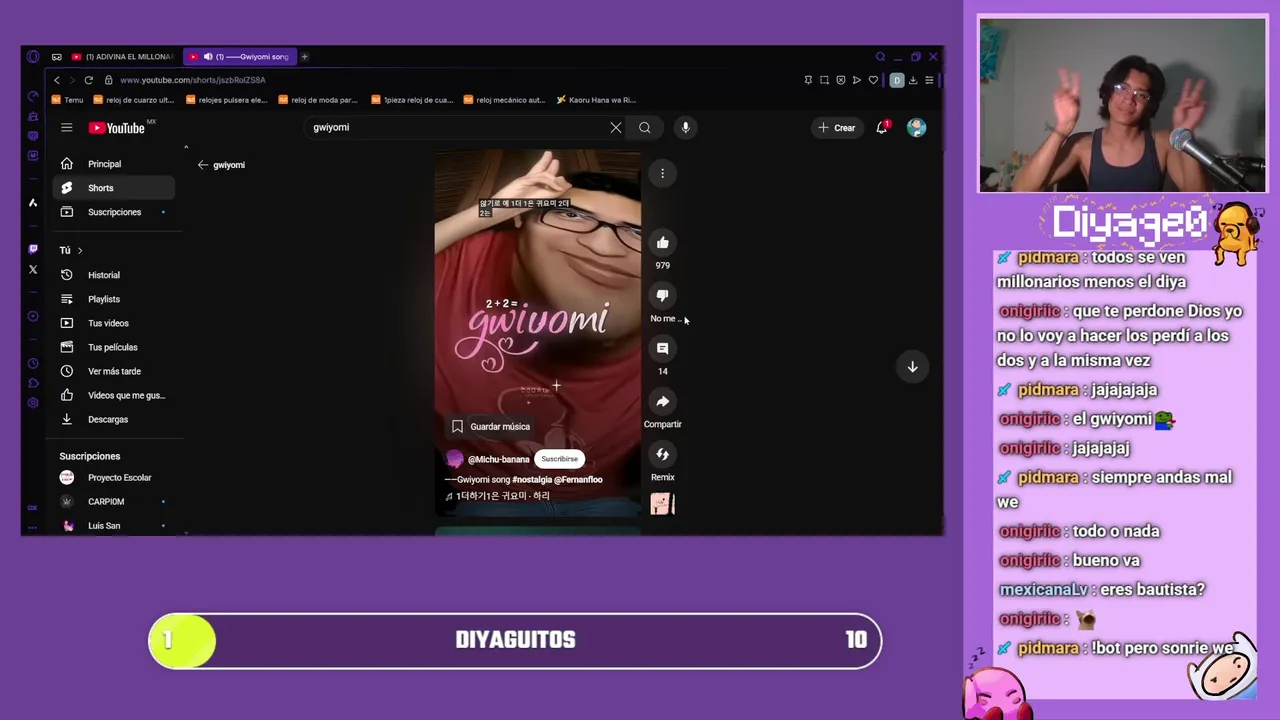Open Historial in sidebar
This screenshot has height=720, width=1280.
(113, 275)
